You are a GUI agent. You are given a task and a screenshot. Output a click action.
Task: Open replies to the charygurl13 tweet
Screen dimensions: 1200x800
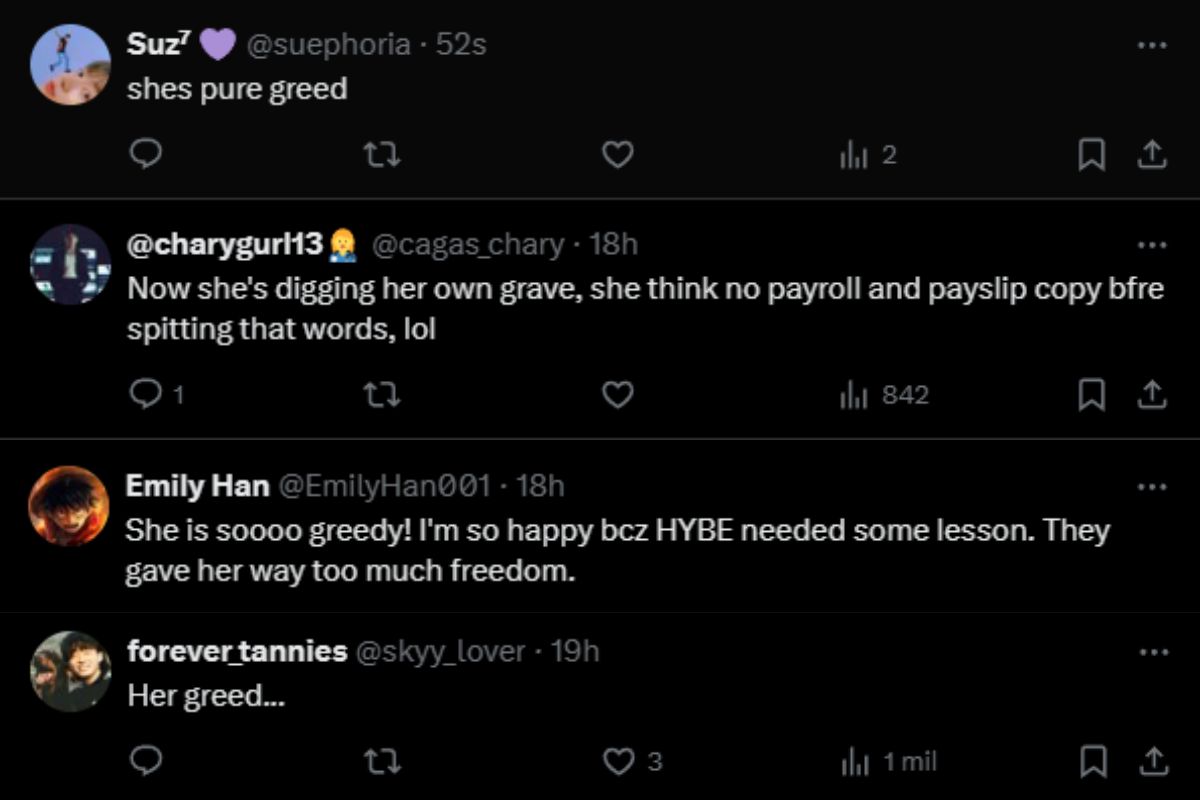[147, 395]
